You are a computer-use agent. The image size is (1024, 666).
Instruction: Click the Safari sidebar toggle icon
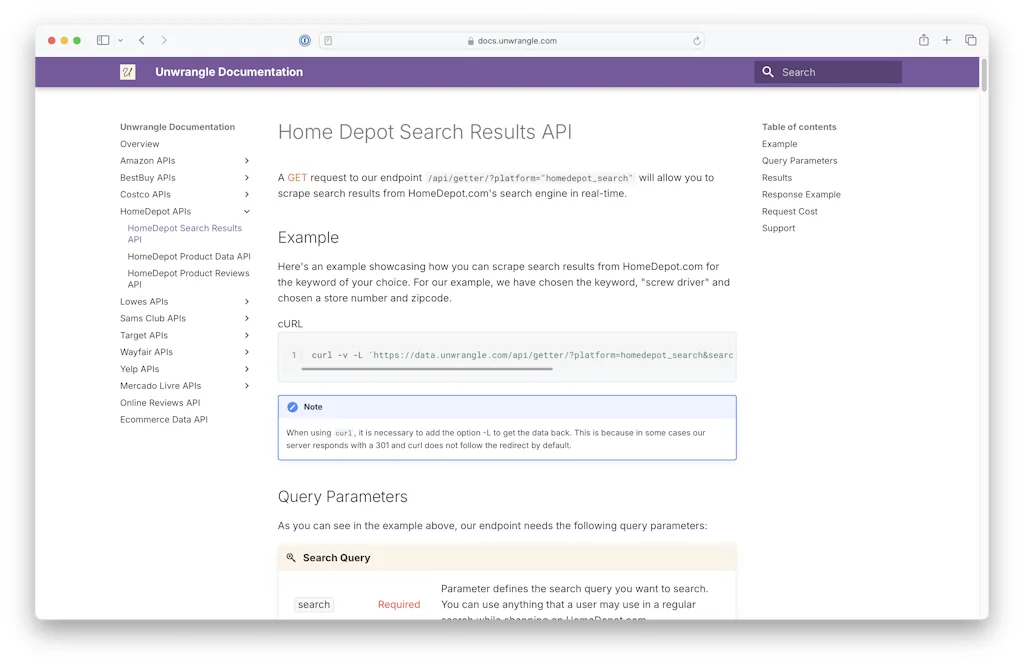pos(103,41)
